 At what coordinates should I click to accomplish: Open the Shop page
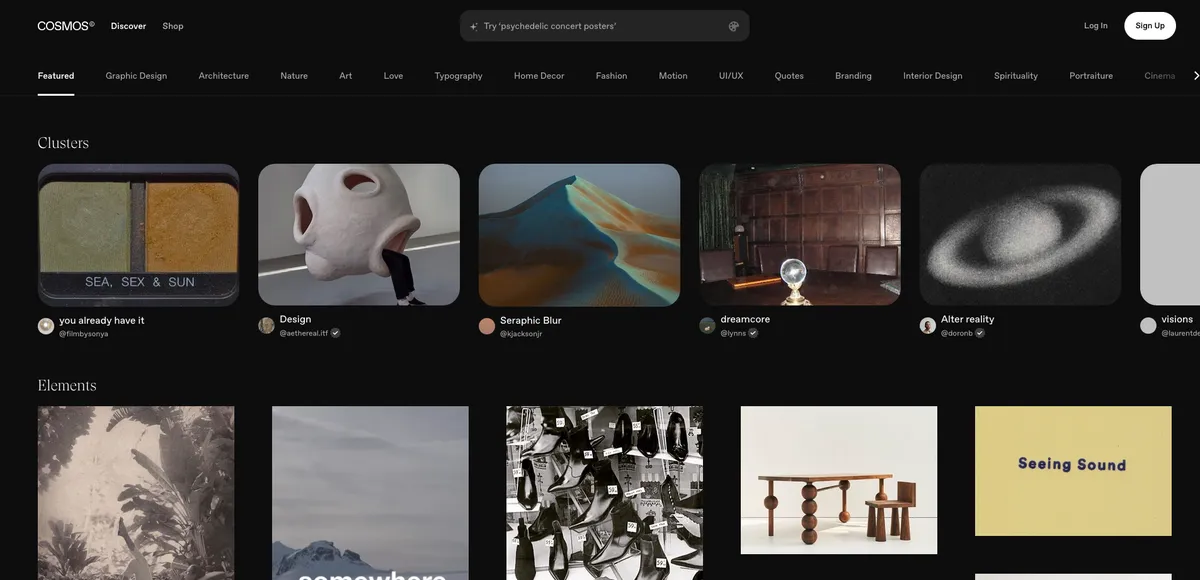pyautogui.click(x=173, y=26)
